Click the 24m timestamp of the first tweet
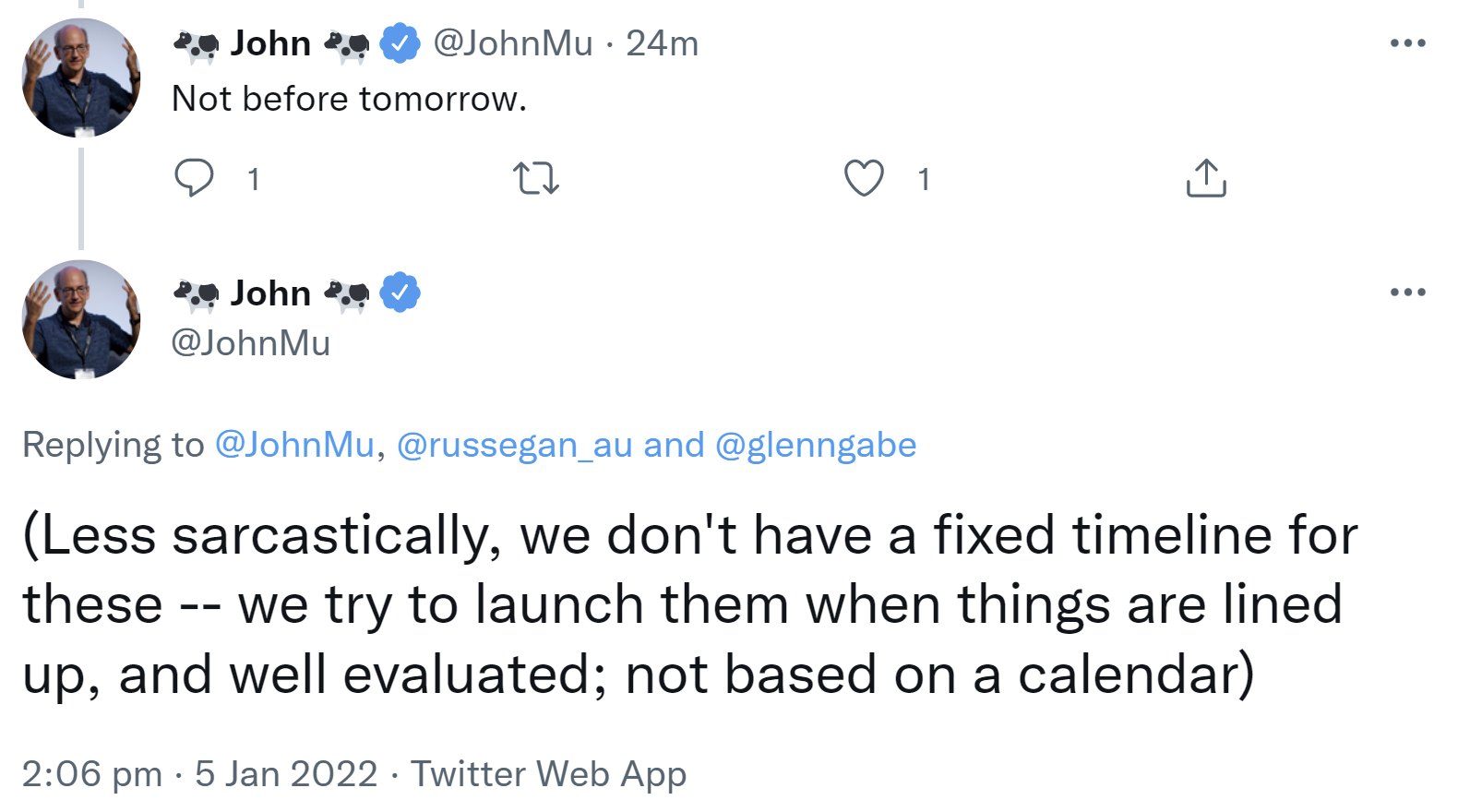 [662, 43]
